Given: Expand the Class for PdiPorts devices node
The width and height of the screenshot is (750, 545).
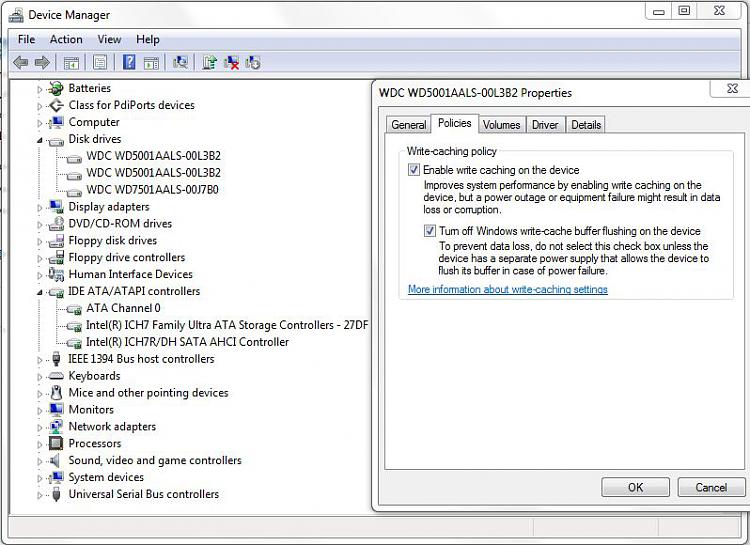Looking at the screenshot, I should coord(40,106).
